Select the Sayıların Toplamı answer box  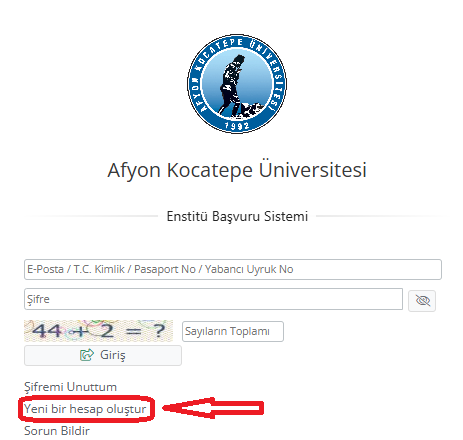click(233, 331)
